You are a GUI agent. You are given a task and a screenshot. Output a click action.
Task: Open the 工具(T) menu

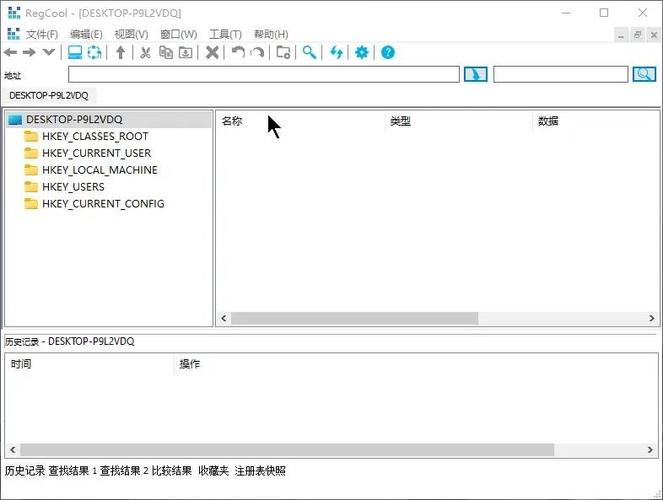pos(225,34)
